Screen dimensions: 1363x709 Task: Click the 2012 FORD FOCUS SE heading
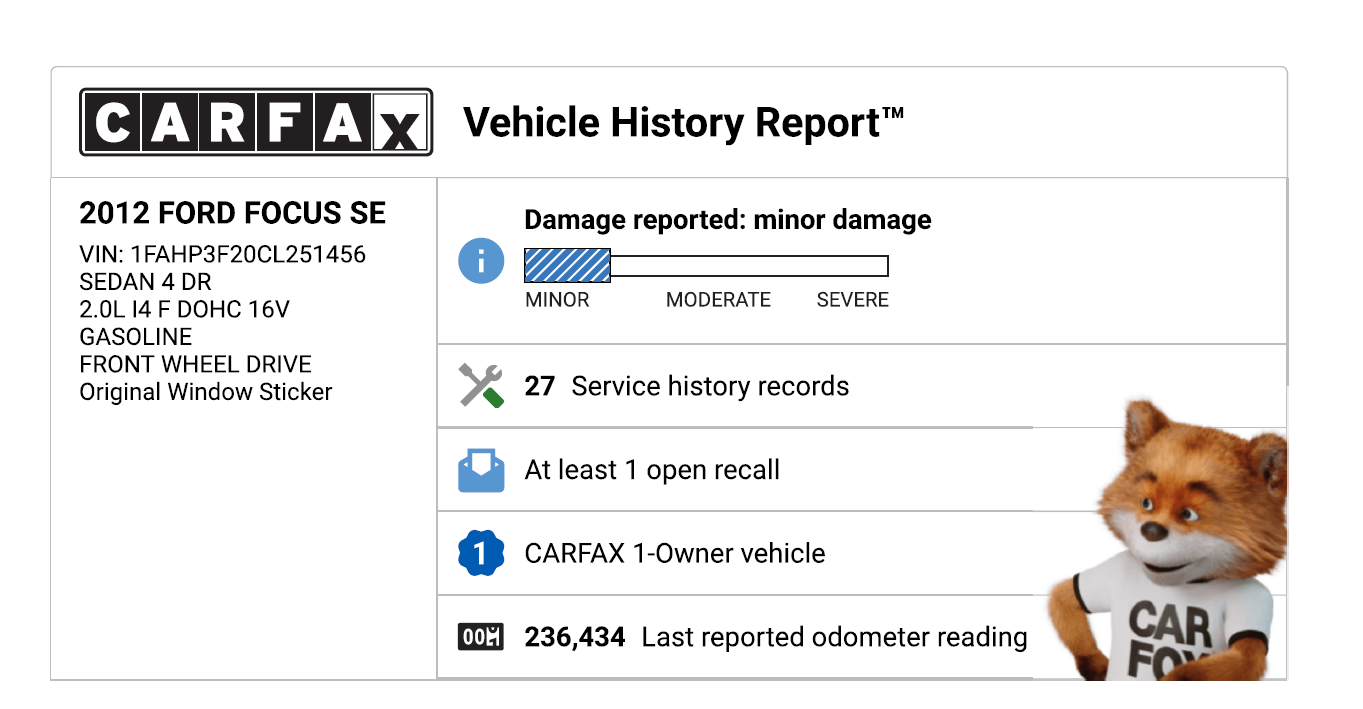[232, 213]
